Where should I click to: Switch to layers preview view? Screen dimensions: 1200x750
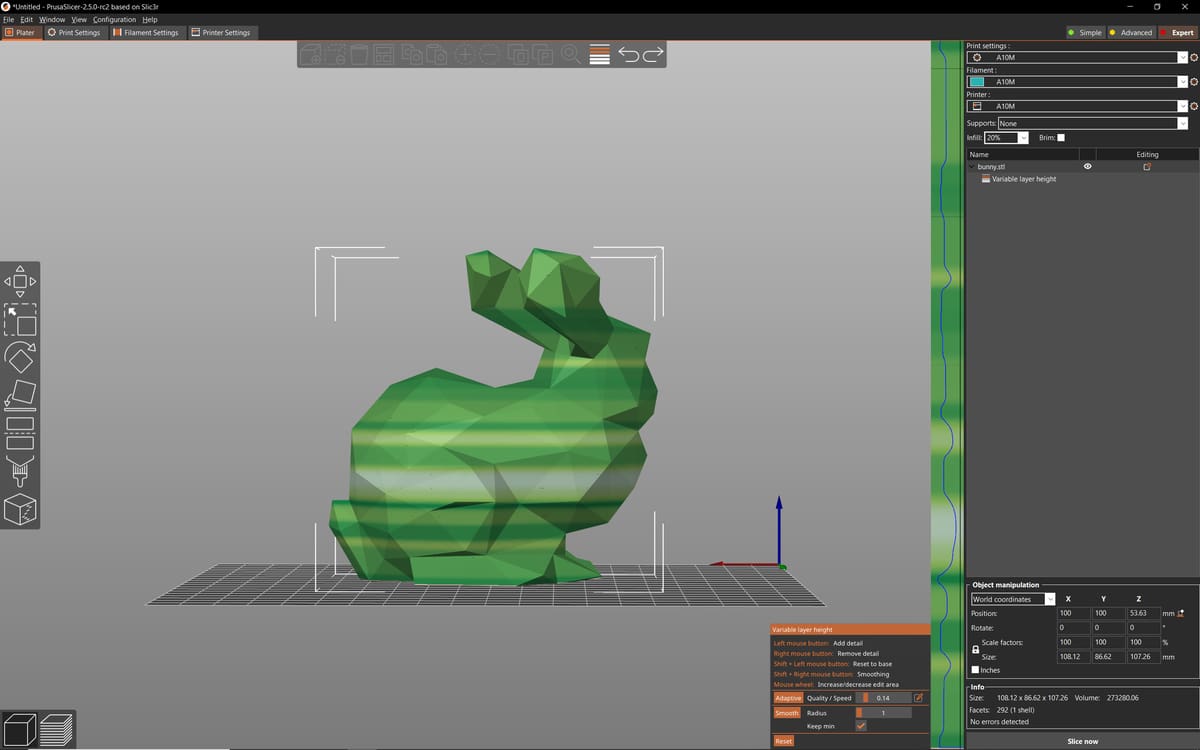point(57,729)
